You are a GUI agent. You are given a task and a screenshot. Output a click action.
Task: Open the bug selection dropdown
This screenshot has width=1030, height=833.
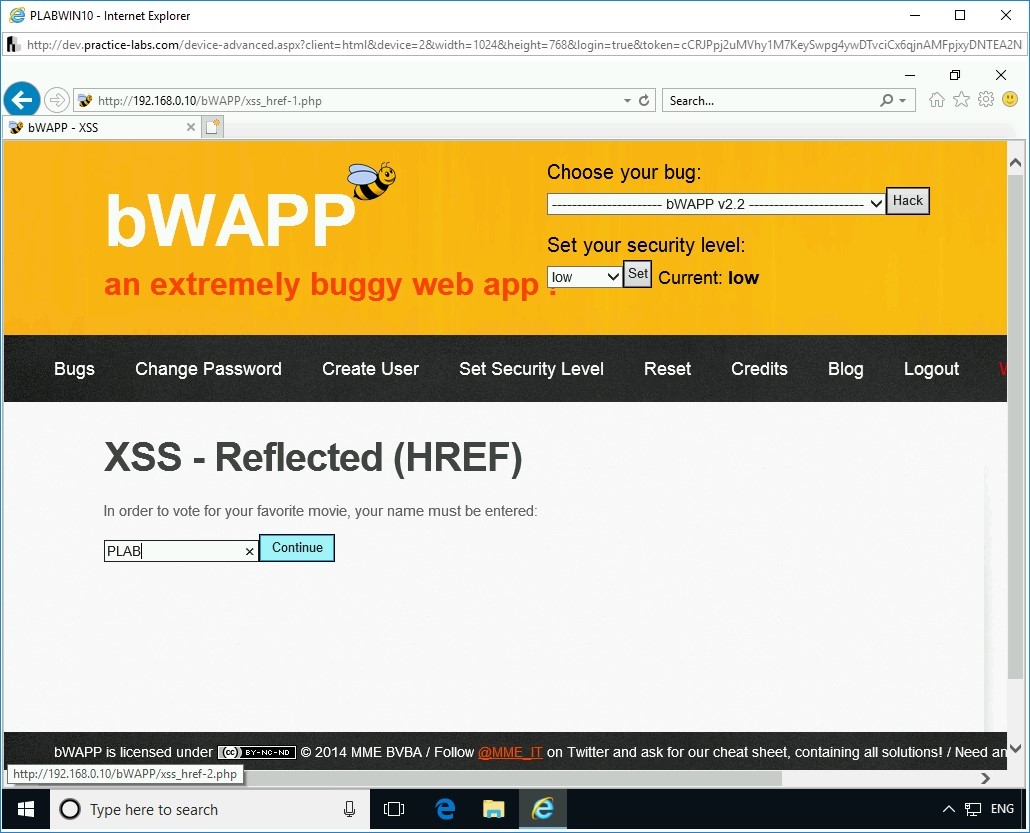point(715,204)
